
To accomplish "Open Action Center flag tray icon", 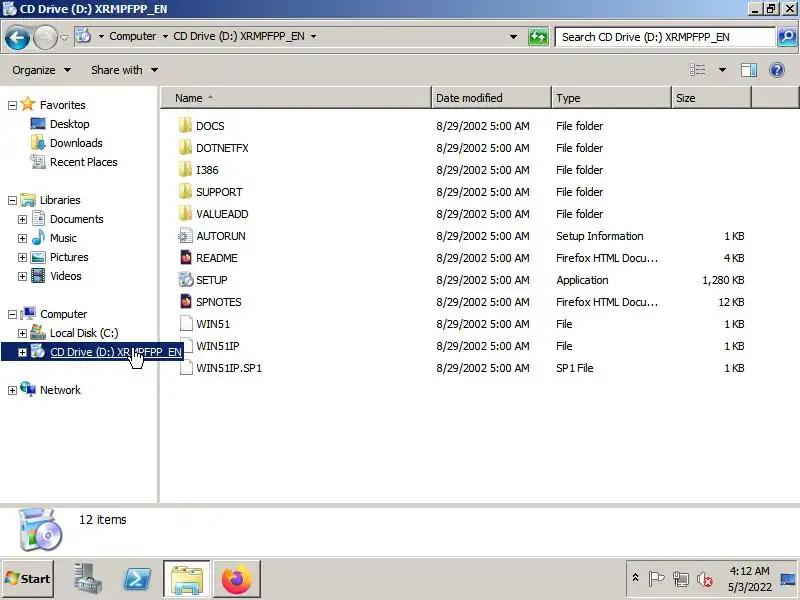I will (x=656, y=579).
